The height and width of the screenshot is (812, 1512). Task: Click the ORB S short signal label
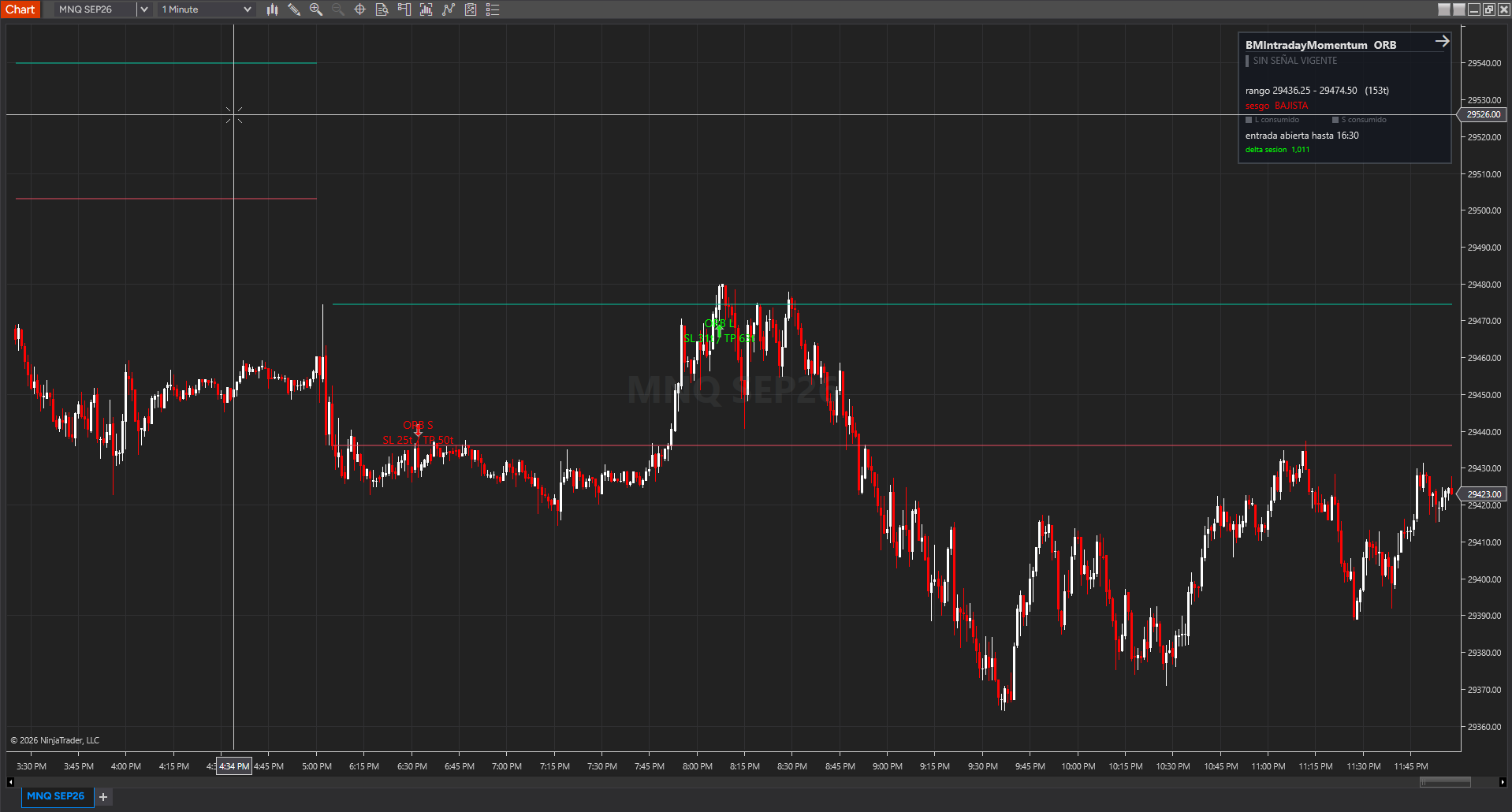click(x=418, y=425)
